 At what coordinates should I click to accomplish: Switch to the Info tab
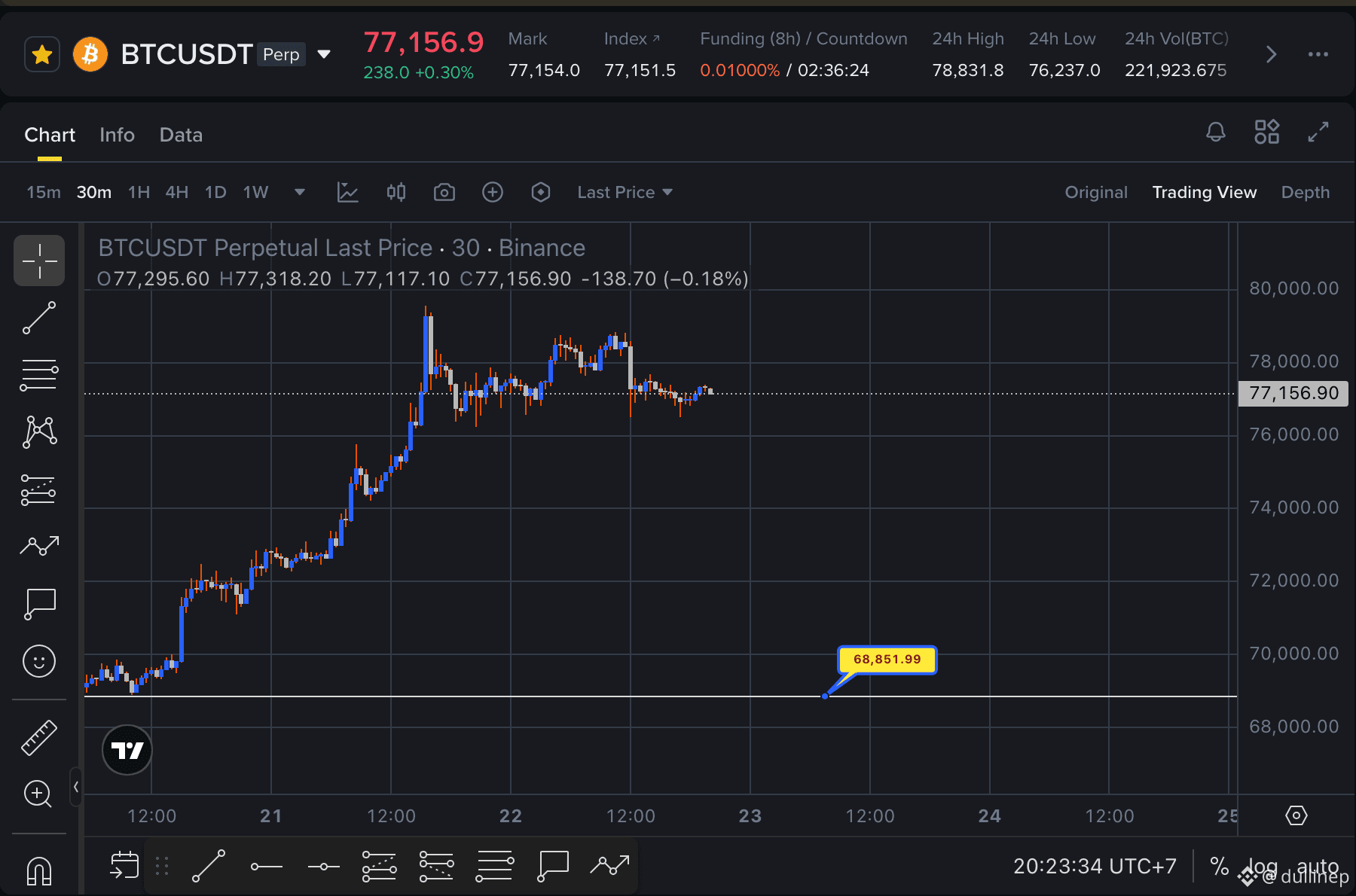[117, 135]
